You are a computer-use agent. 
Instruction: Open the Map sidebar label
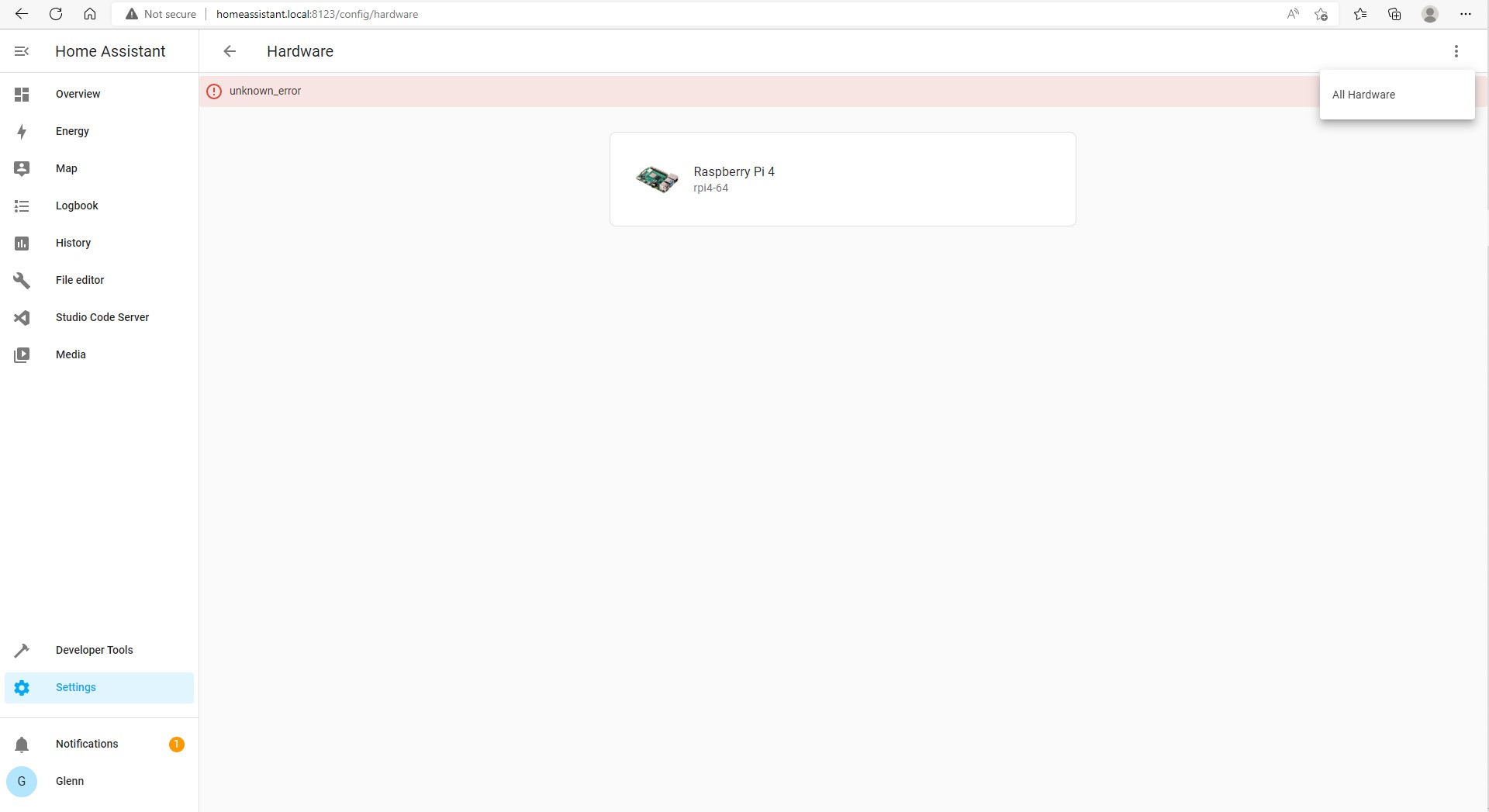[67, 168]
